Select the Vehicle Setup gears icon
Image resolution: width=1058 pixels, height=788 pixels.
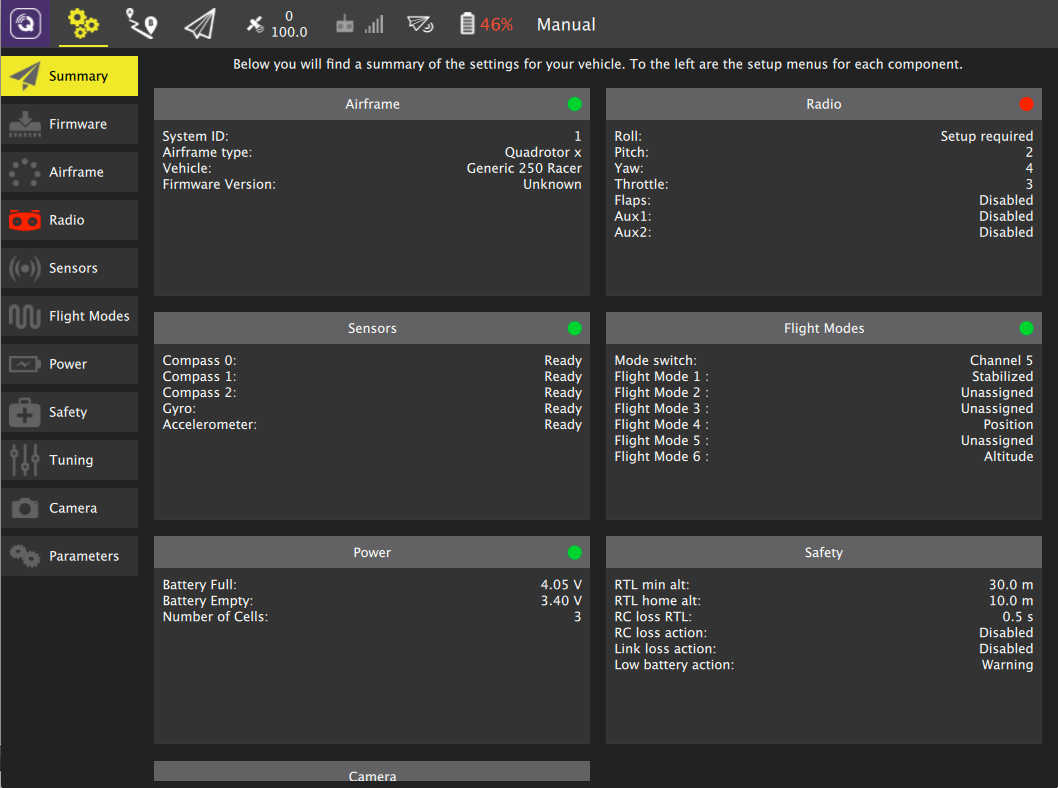pyautogui.click(x=83, y=23)
